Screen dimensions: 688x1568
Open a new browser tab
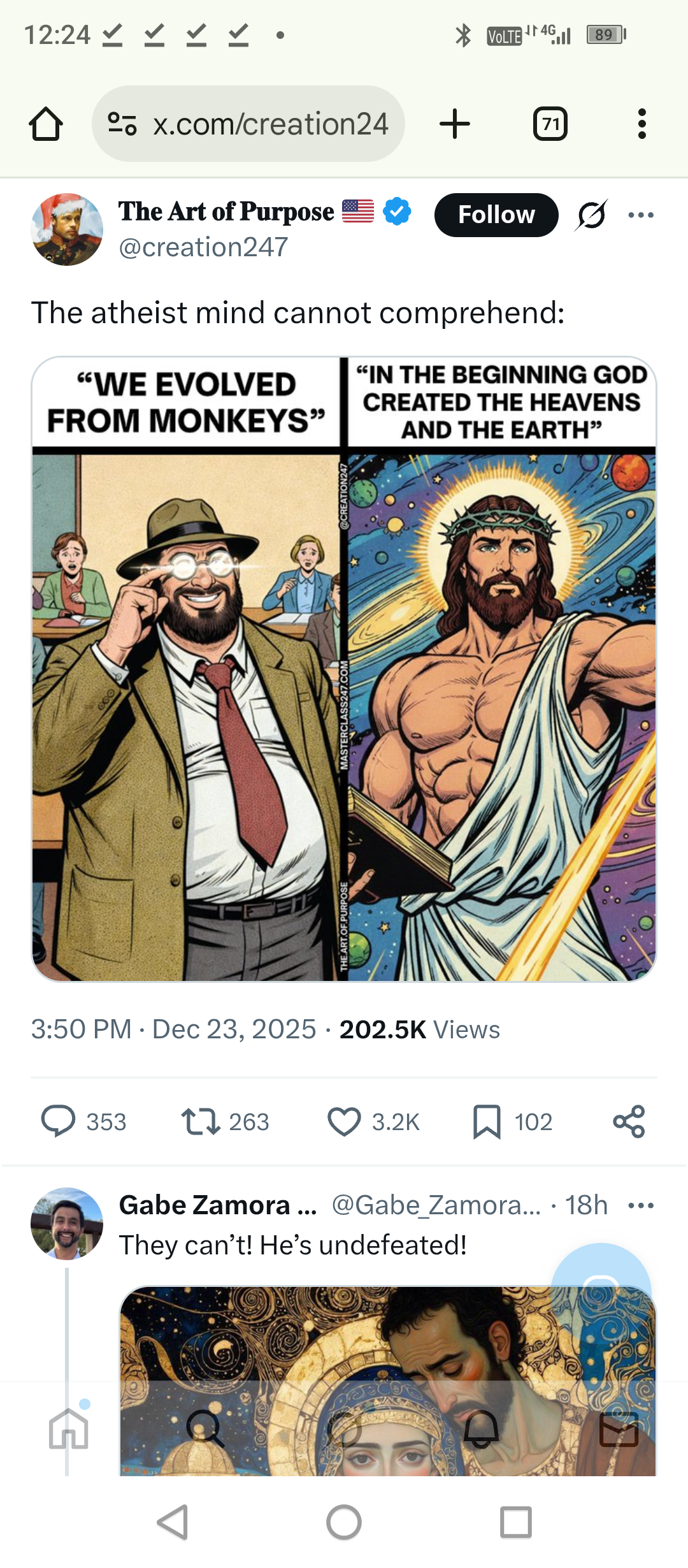click(x=455, y=124)
